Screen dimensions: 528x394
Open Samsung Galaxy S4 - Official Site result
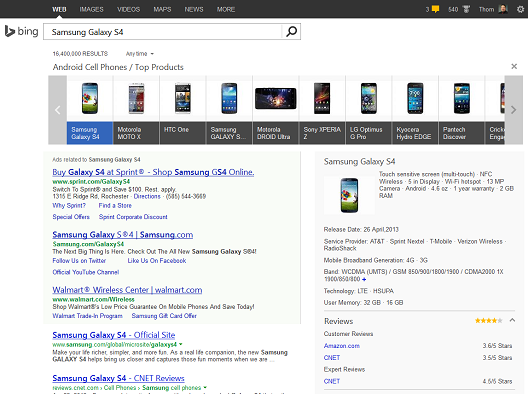[x=114, y=335]
